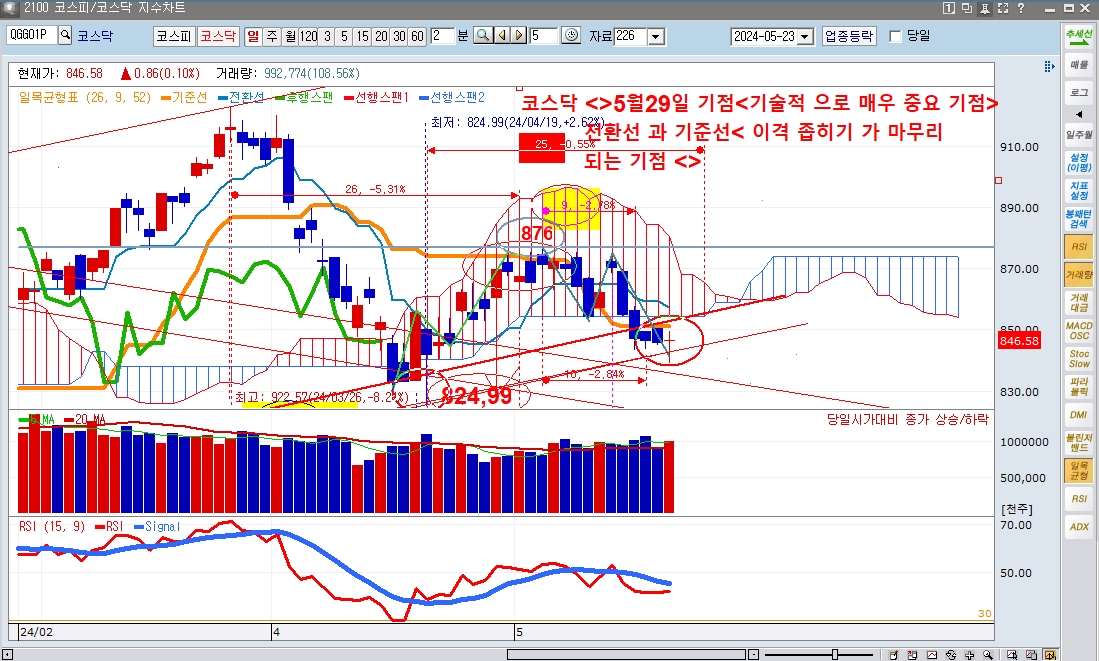
Task: Check the 당일 checkbox
Action: [895, 36]
